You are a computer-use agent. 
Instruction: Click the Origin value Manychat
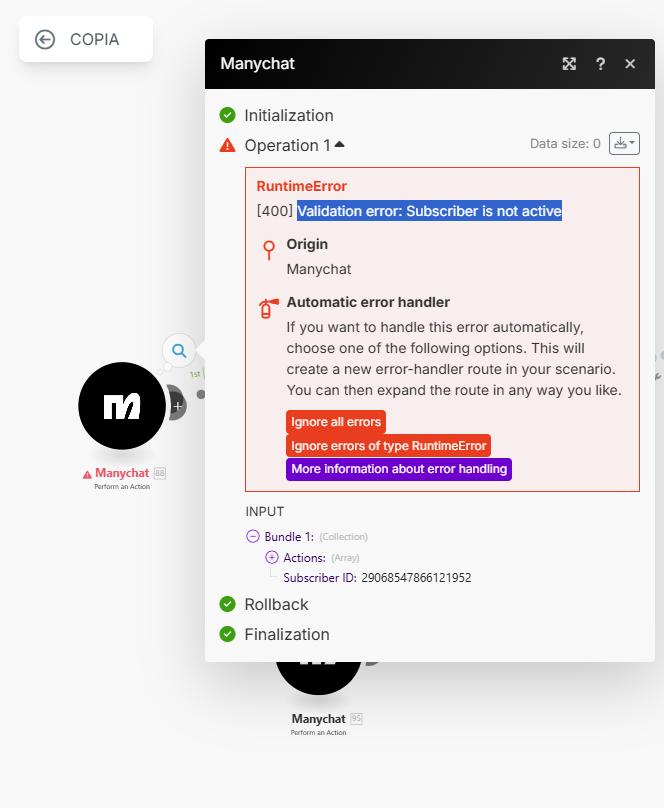point(319,269)
